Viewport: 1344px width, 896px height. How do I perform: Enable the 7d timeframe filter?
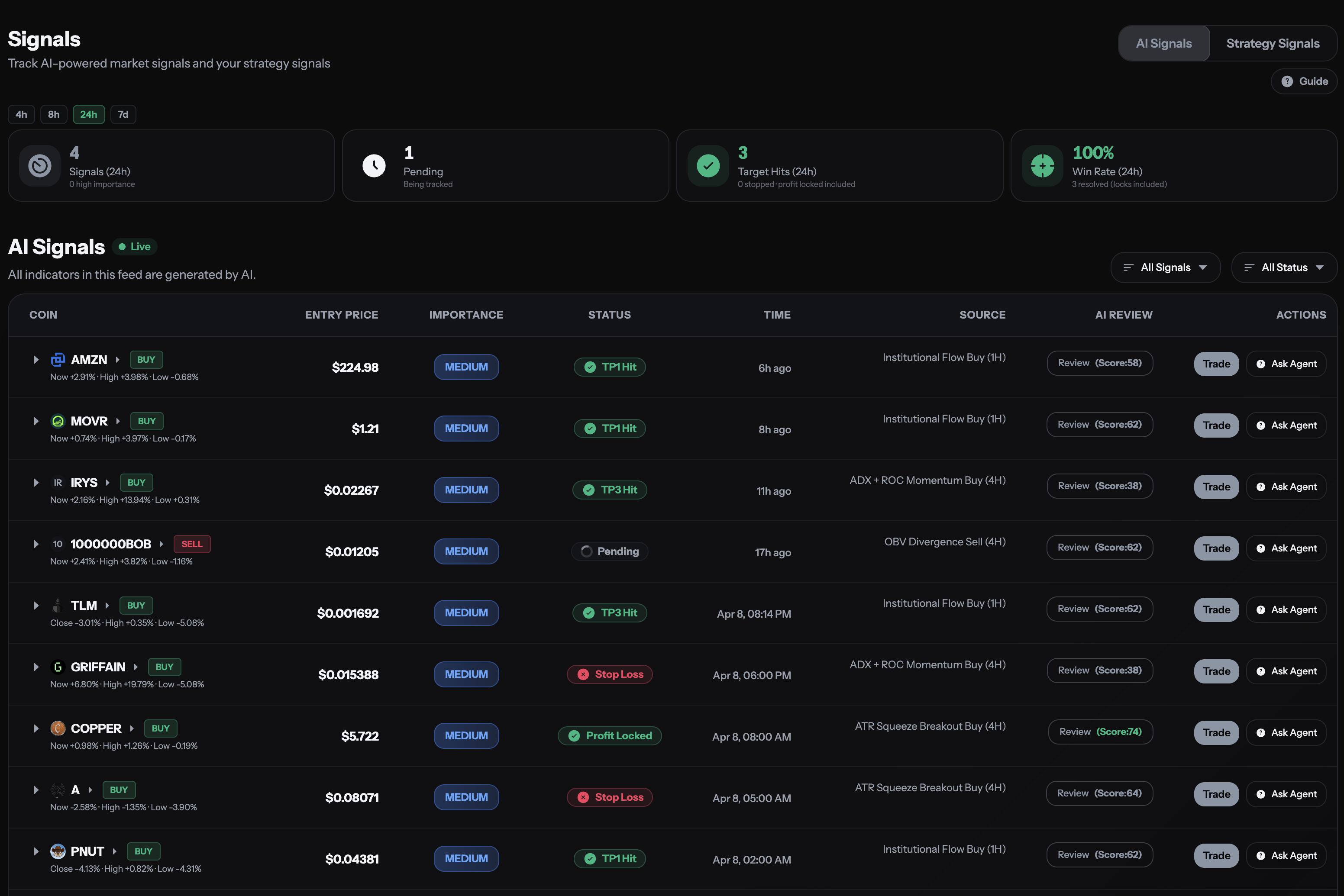[123, 114]
